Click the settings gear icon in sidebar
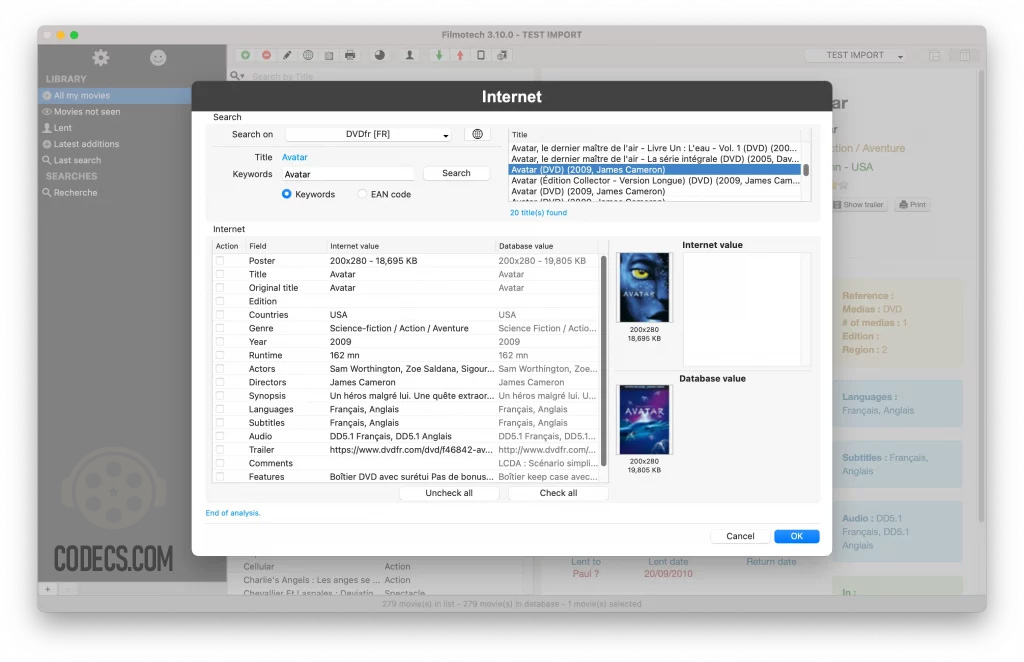Viewport: 1024px width, 662px height. 101,58
